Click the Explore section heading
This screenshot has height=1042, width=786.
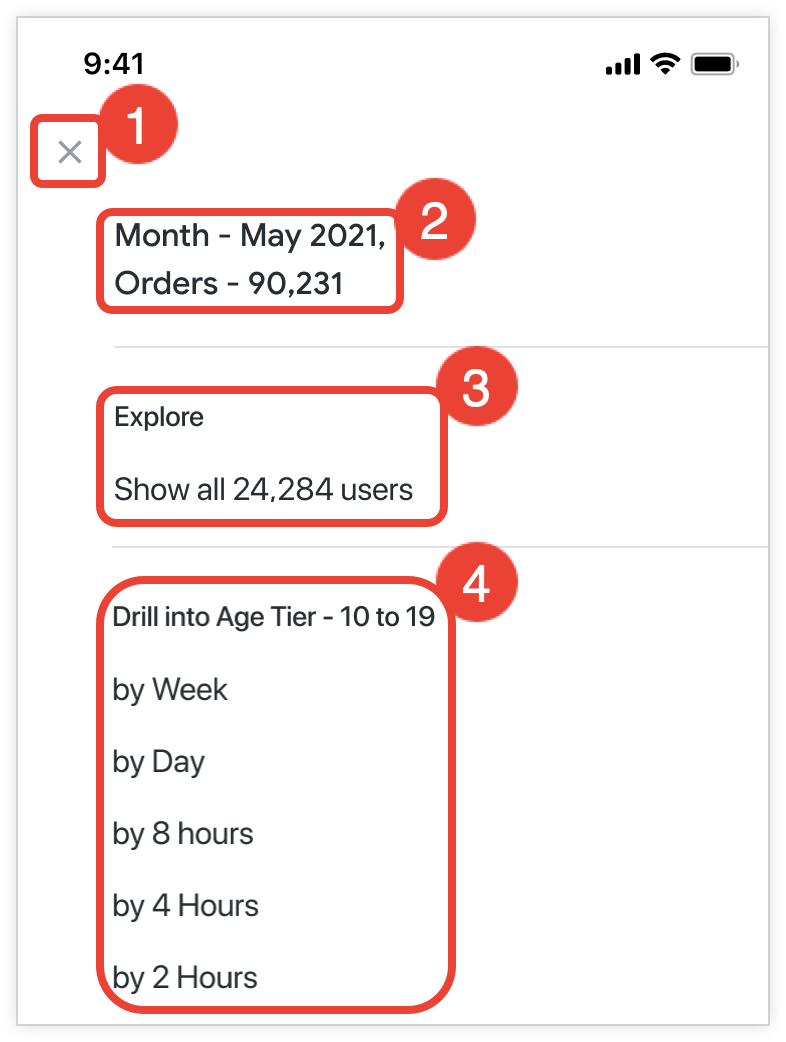tap(159, 417)
